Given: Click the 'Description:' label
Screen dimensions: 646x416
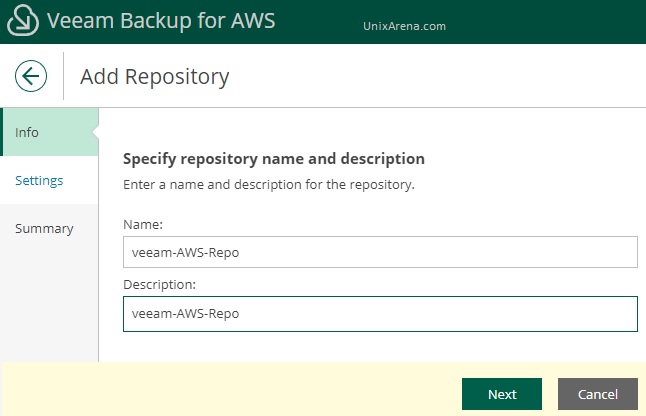Looking at the screenshot, I should [159, 285].
